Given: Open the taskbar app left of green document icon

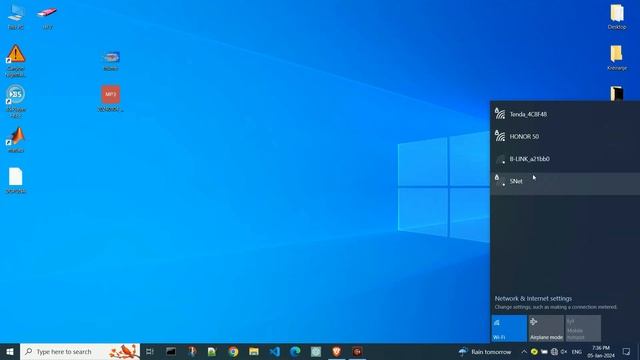Looking at the screenshot, I should click(x=191, y=352).
